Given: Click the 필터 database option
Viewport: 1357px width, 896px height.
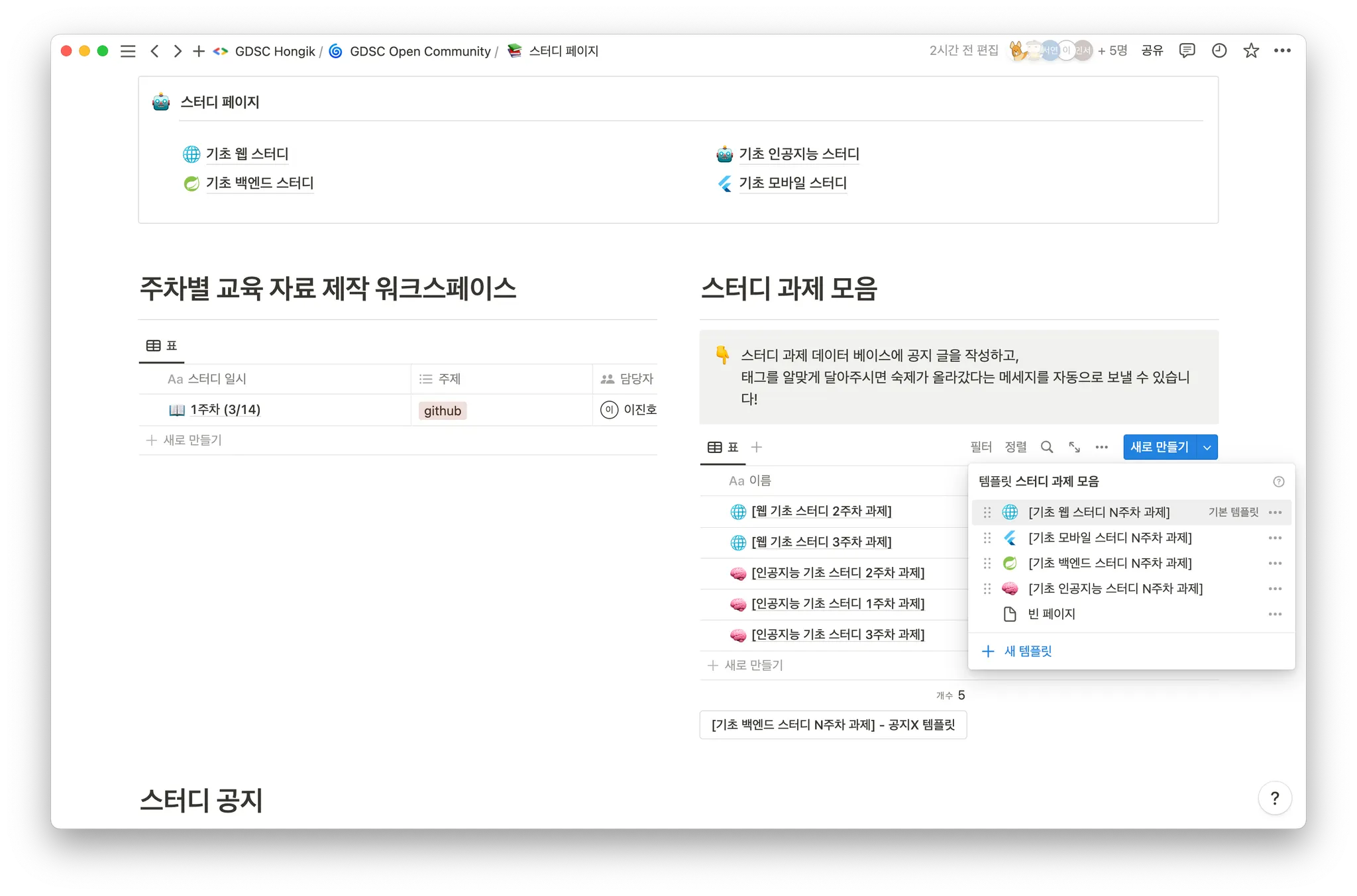Looking at the screenshot, I should pyautogui.click(x=981, y=447).
